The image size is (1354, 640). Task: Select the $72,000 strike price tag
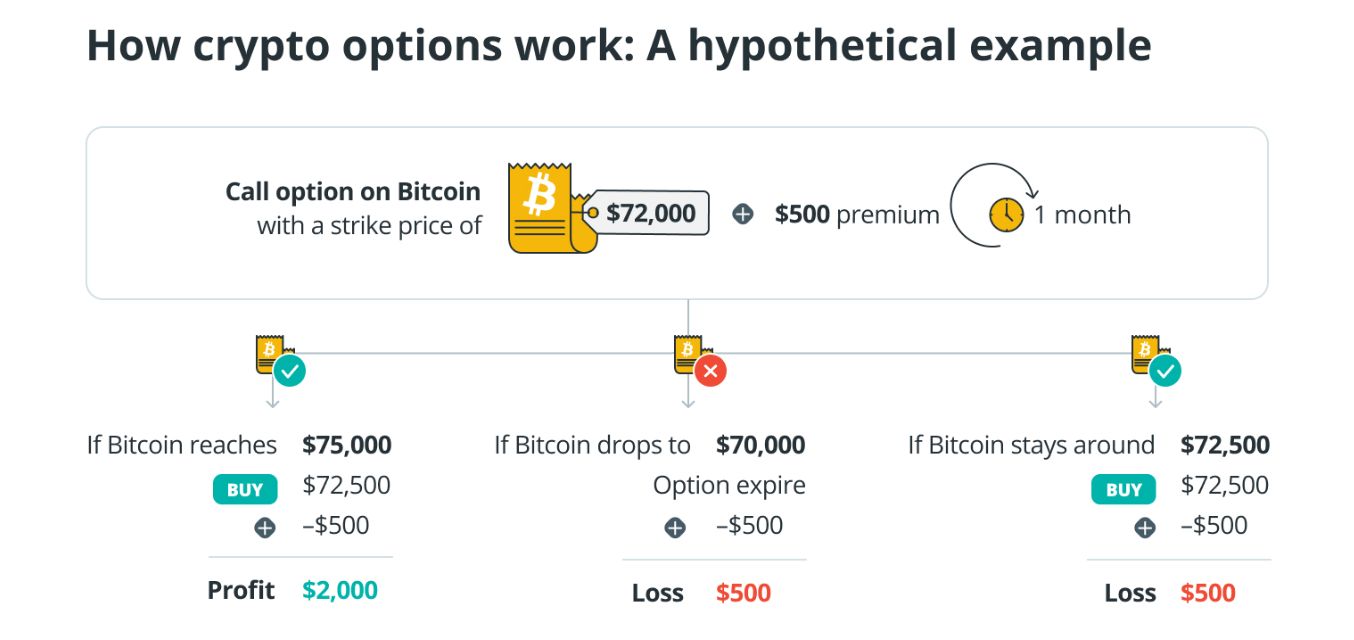(x=650, y=213)
